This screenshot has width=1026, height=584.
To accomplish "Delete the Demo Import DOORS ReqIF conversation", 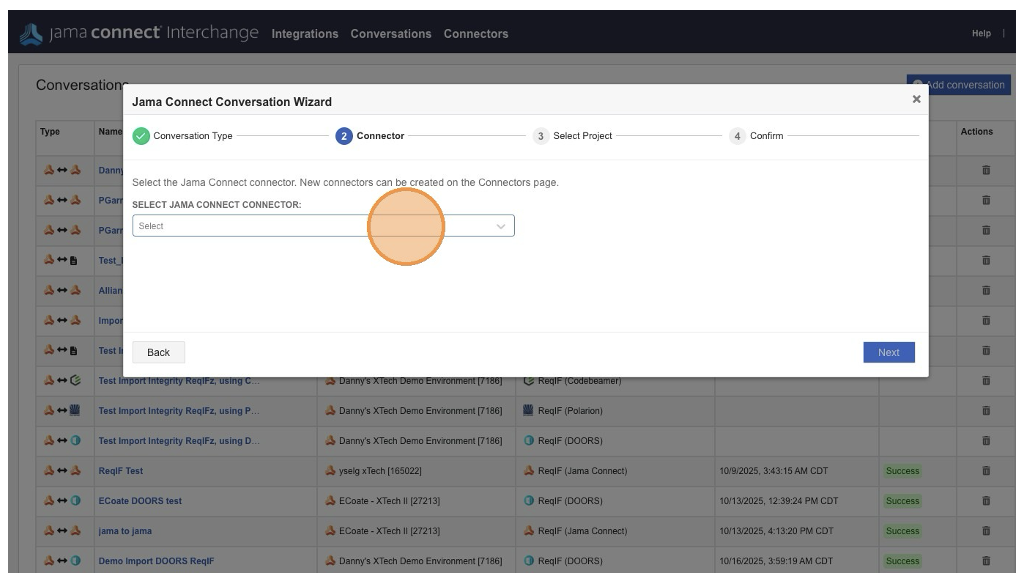I will (986, 561).
